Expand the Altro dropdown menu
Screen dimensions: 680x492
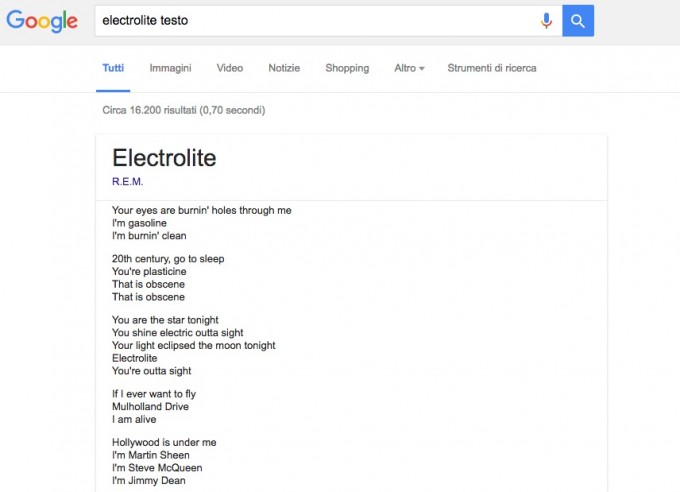pyautogui.click(x=409, y=68)
